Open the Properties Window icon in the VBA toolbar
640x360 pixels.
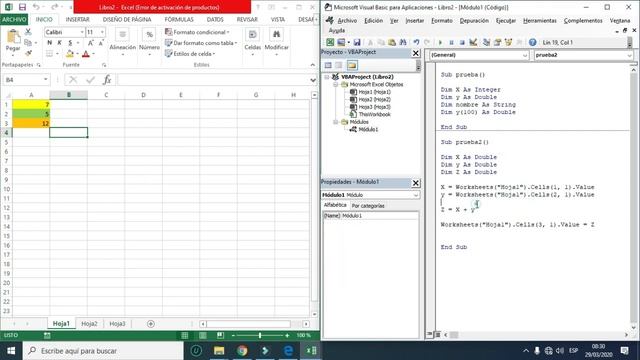coord(497,42)
